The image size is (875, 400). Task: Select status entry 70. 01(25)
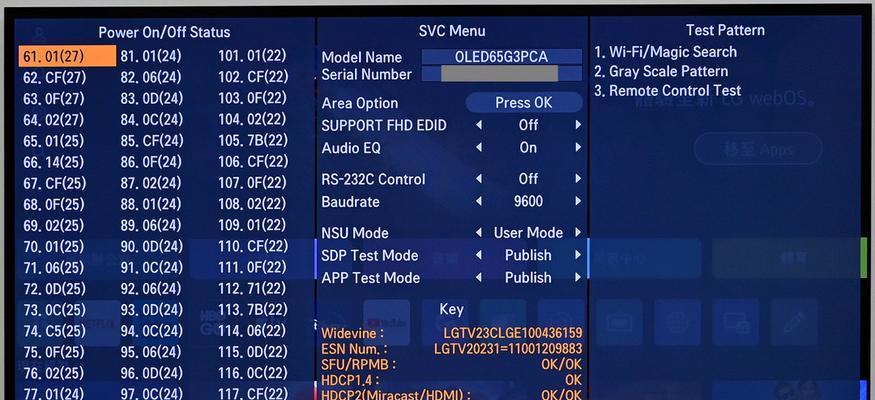pos(54,247)
